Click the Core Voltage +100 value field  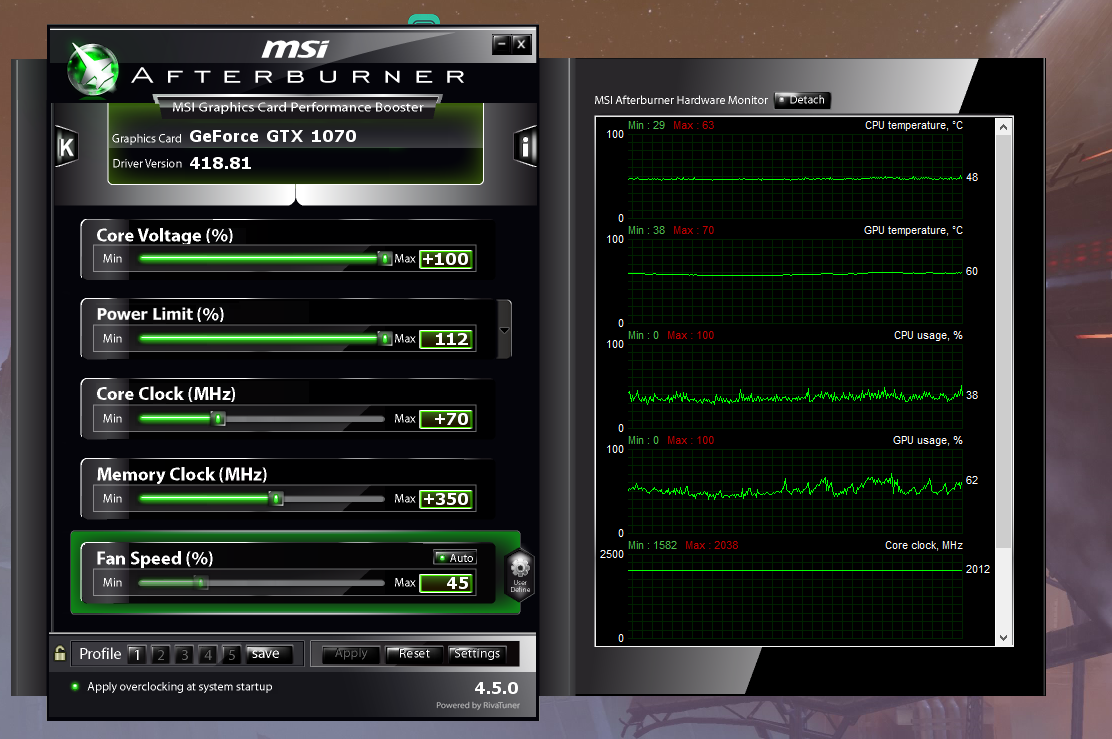tap(447, 260)
